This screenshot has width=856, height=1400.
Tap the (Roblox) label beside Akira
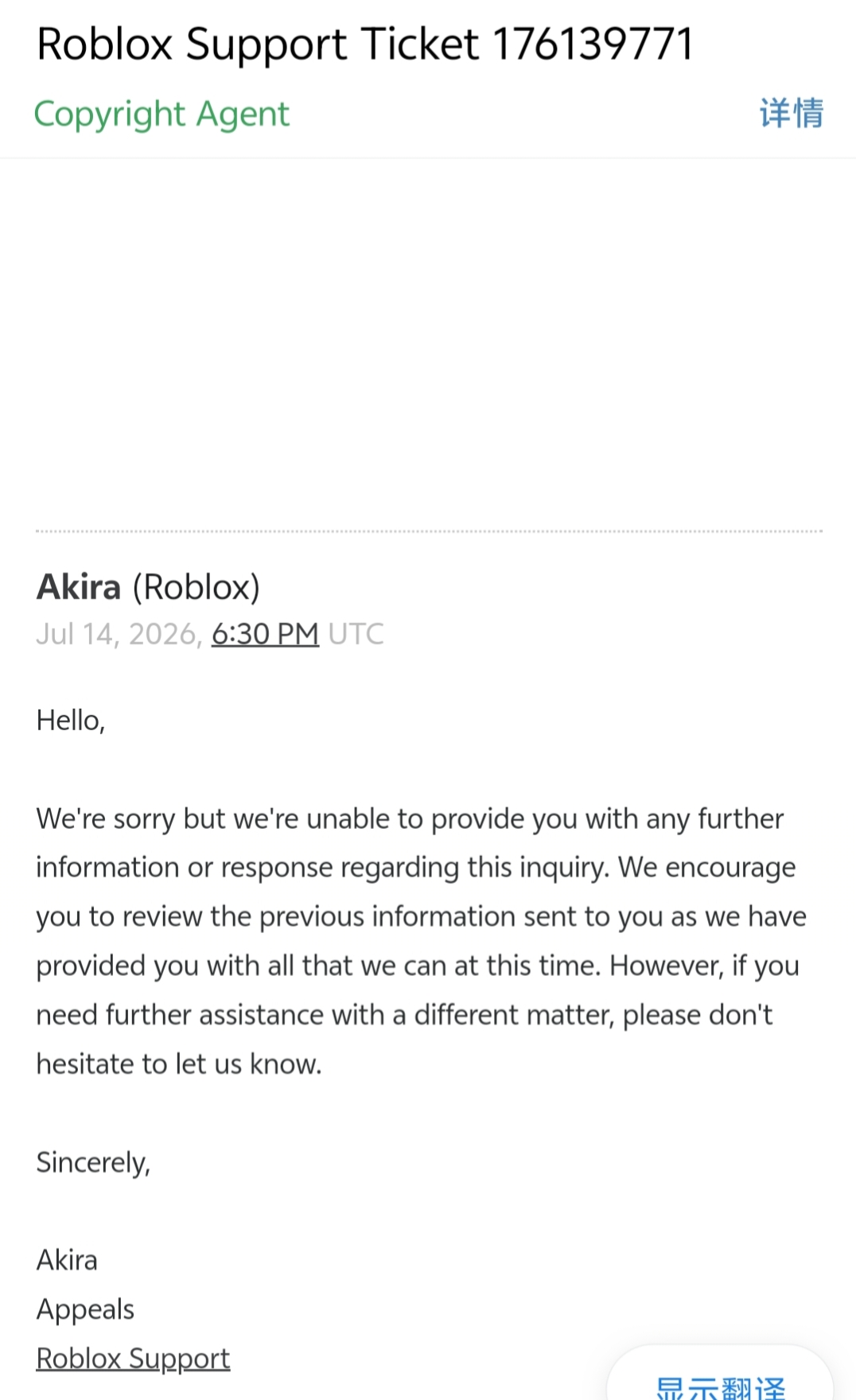click(196, 588)
